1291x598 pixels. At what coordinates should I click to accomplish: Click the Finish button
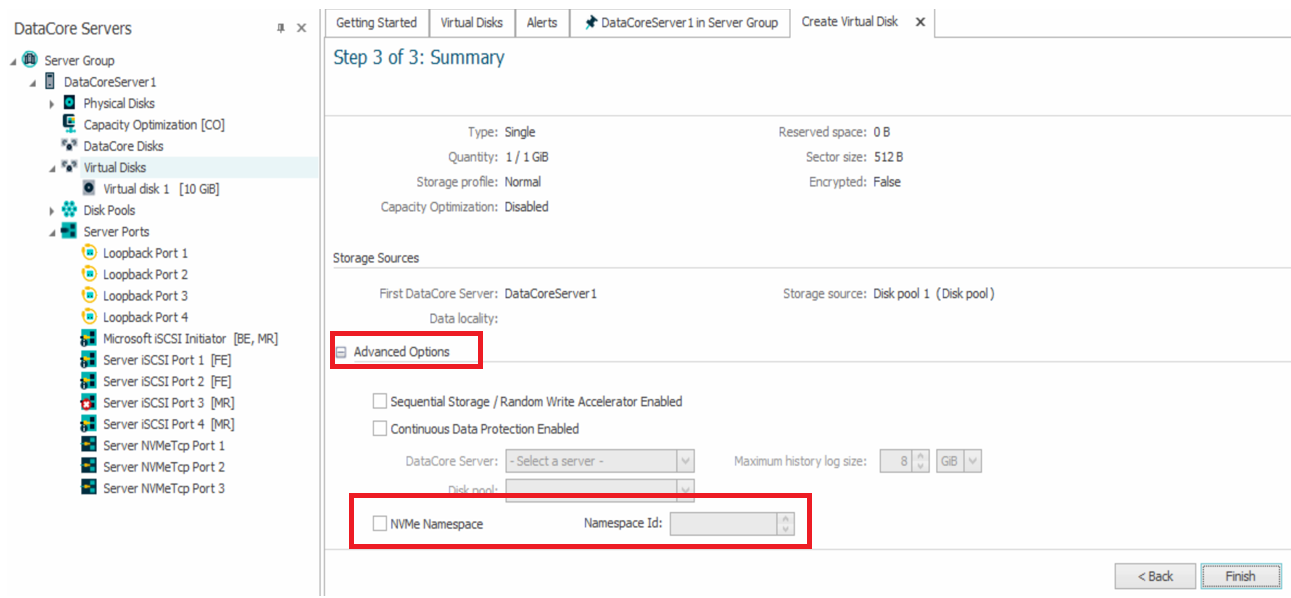1239,576
